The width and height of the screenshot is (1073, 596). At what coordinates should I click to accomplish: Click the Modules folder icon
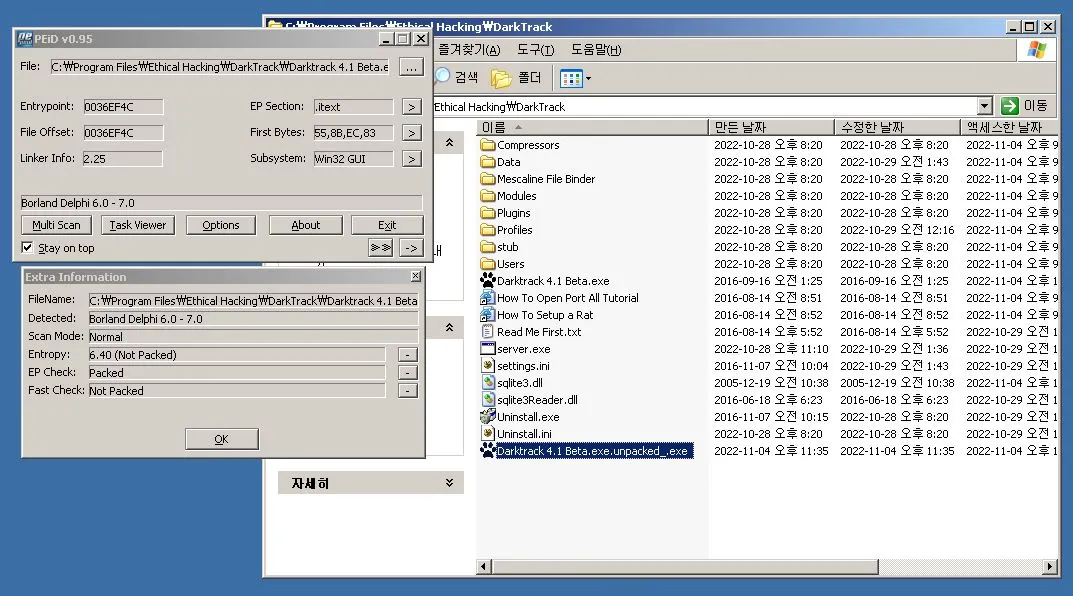[x=487, y=196]
